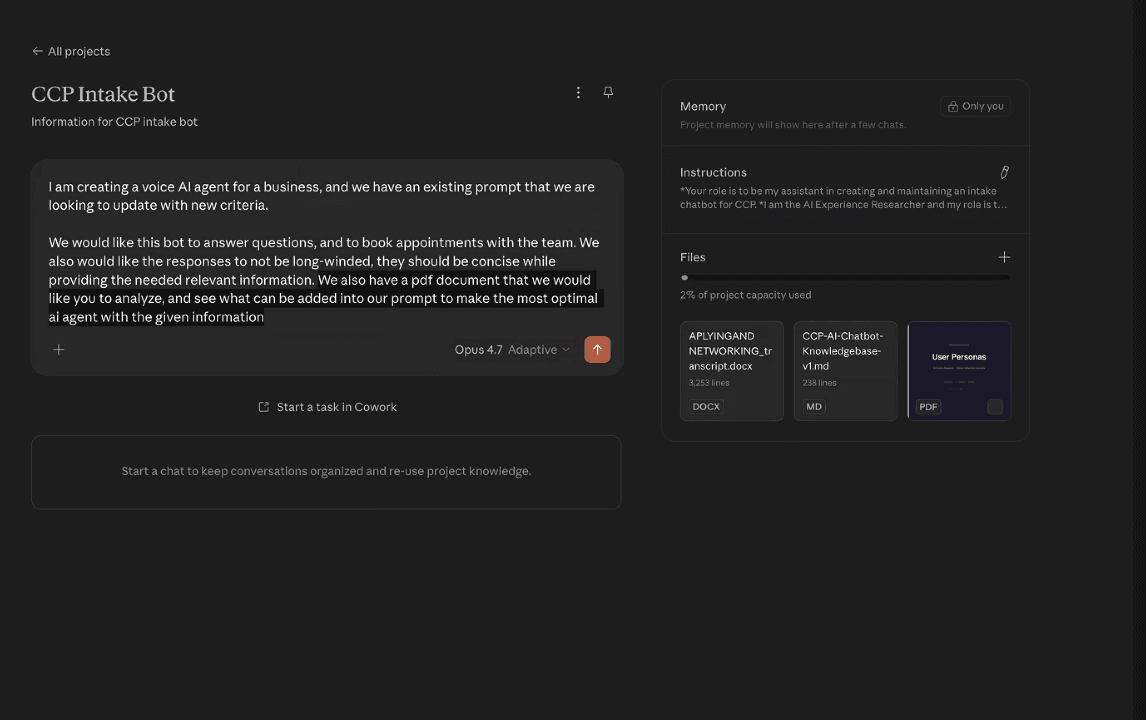Open the User Personas PDF thumbnail
The image size is (1146, 720).
click(959, 371)
